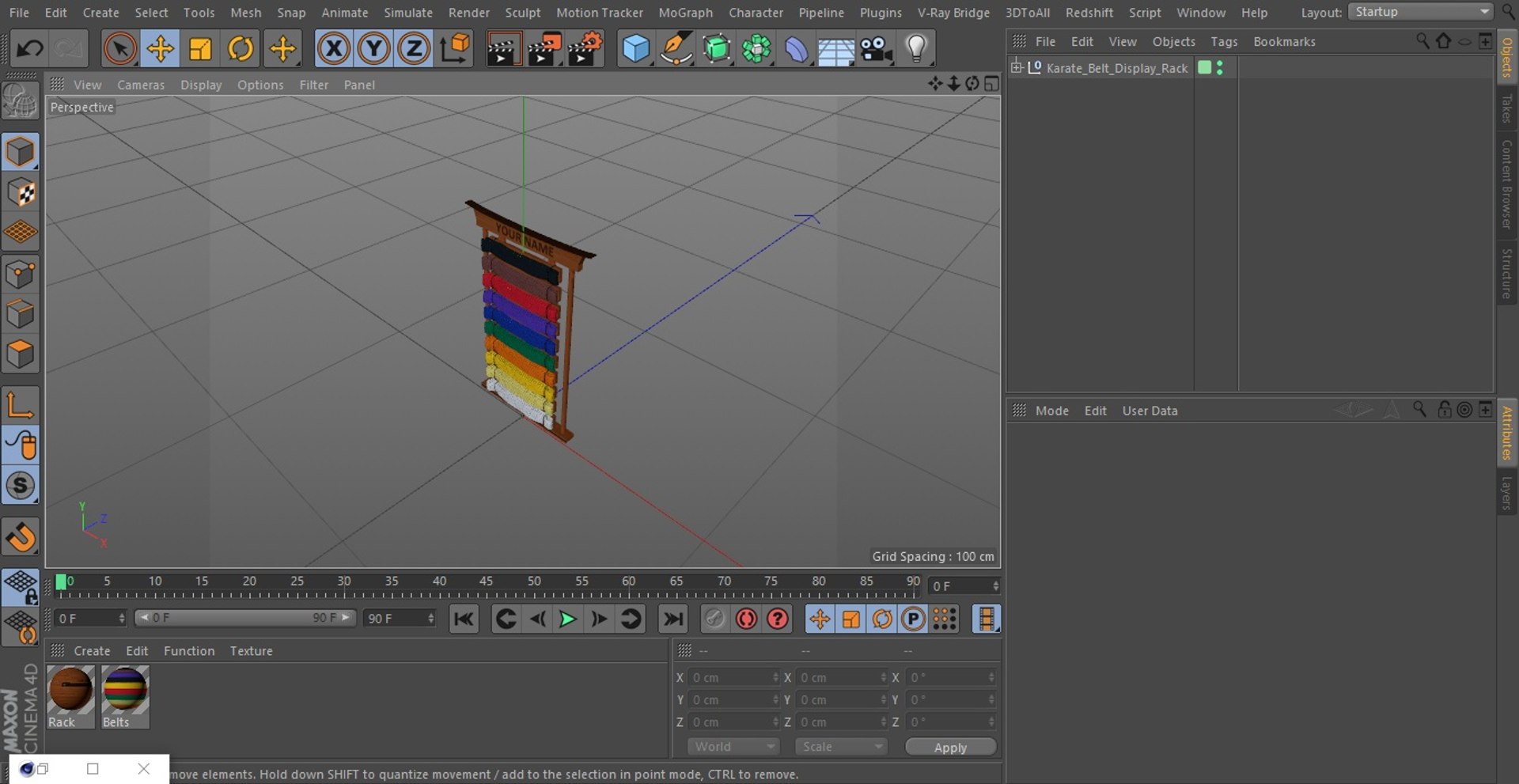Screen dimensions: 1519x784
Task: Switch the coordinate system icon
Action: tap(455, 49)
